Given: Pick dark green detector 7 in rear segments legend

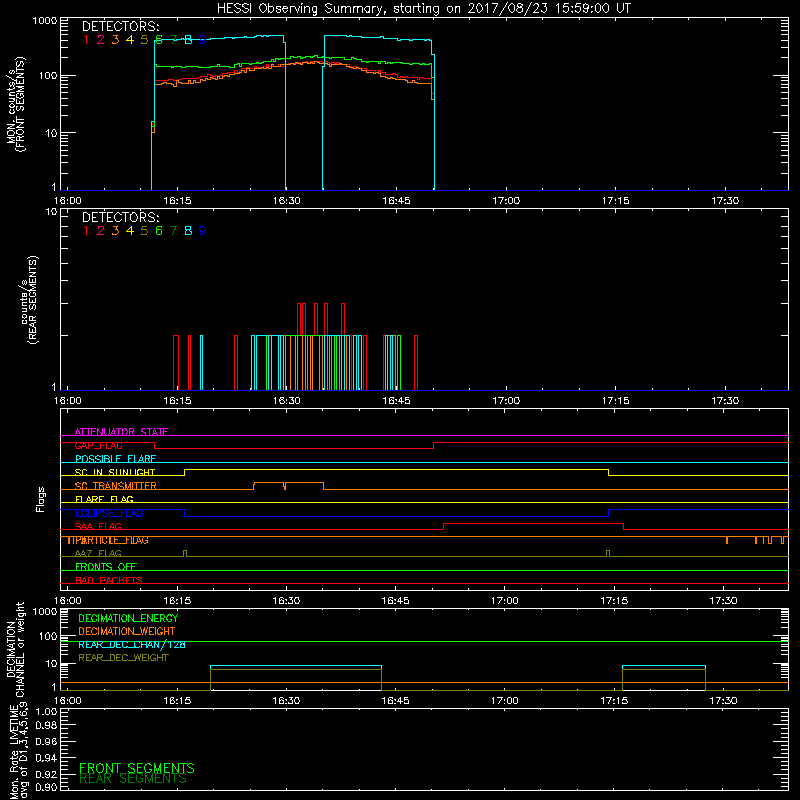Looking at the screenshot, I should point(173,231).
